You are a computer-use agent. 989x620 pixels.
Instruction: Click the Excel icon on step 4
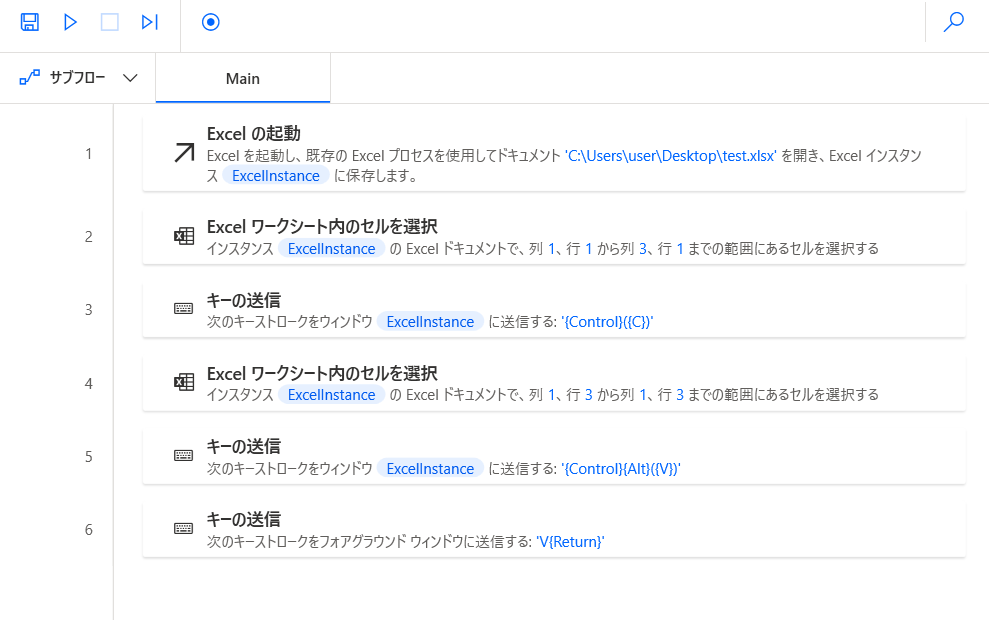click(184, 382)
